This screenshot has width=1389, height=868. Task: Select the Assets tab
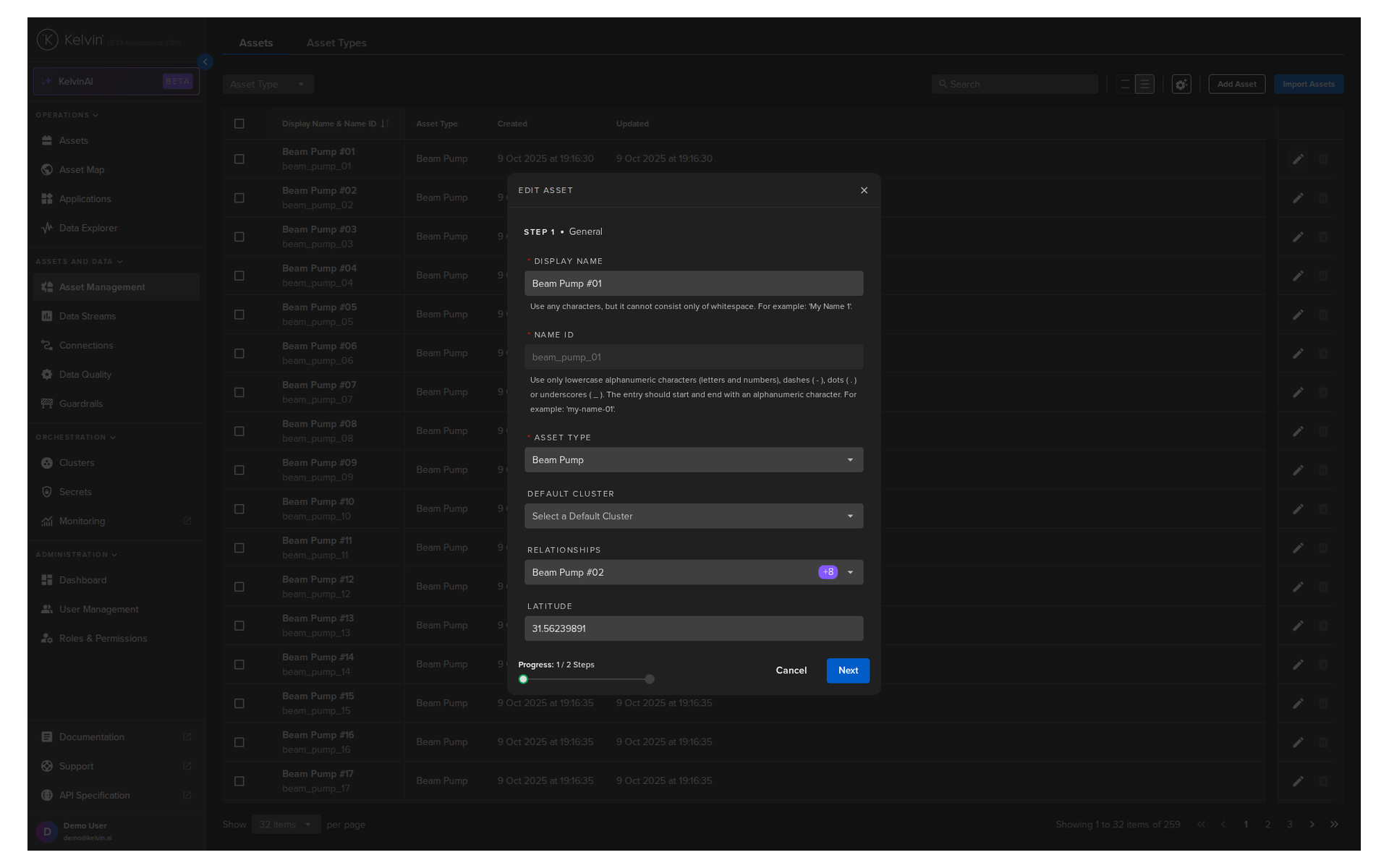click(x=256, y=43)
